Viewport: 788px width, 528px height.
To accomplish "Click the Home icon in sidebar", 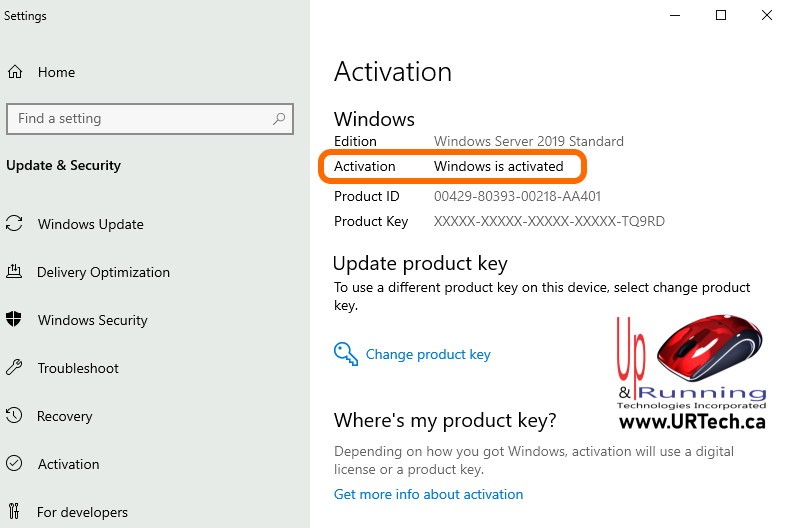I will pos(15,72).
